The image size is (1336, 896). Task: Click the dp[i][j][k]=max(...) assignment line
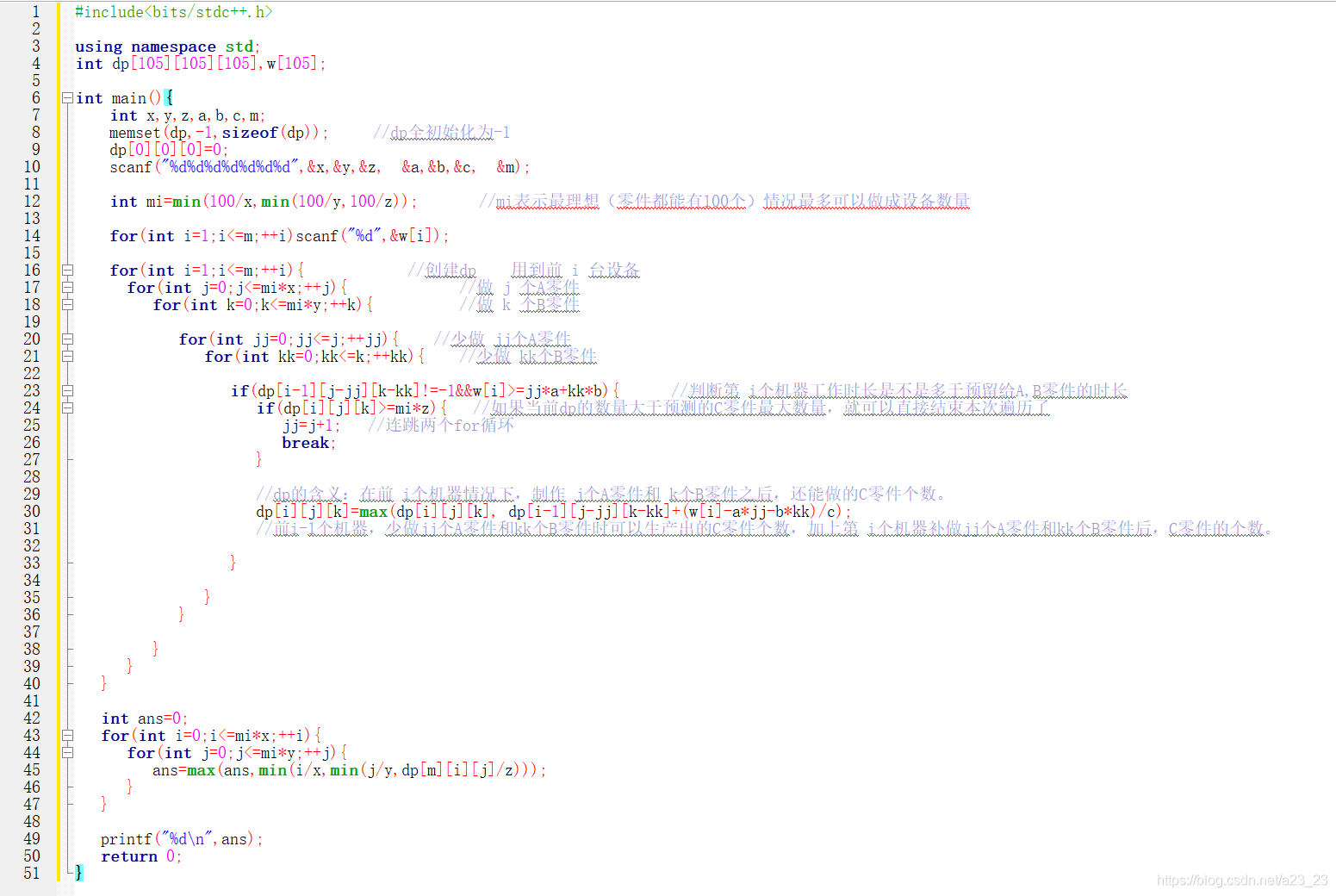tap(554, 512)
